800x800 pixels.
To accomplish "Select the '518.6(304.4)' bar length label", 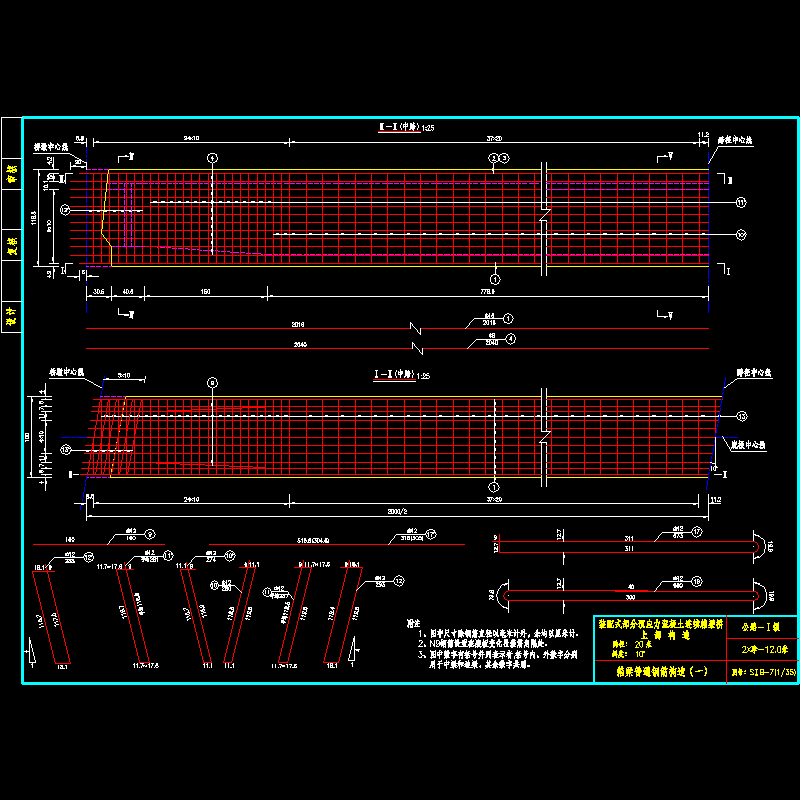I will (x=313, y=540).
